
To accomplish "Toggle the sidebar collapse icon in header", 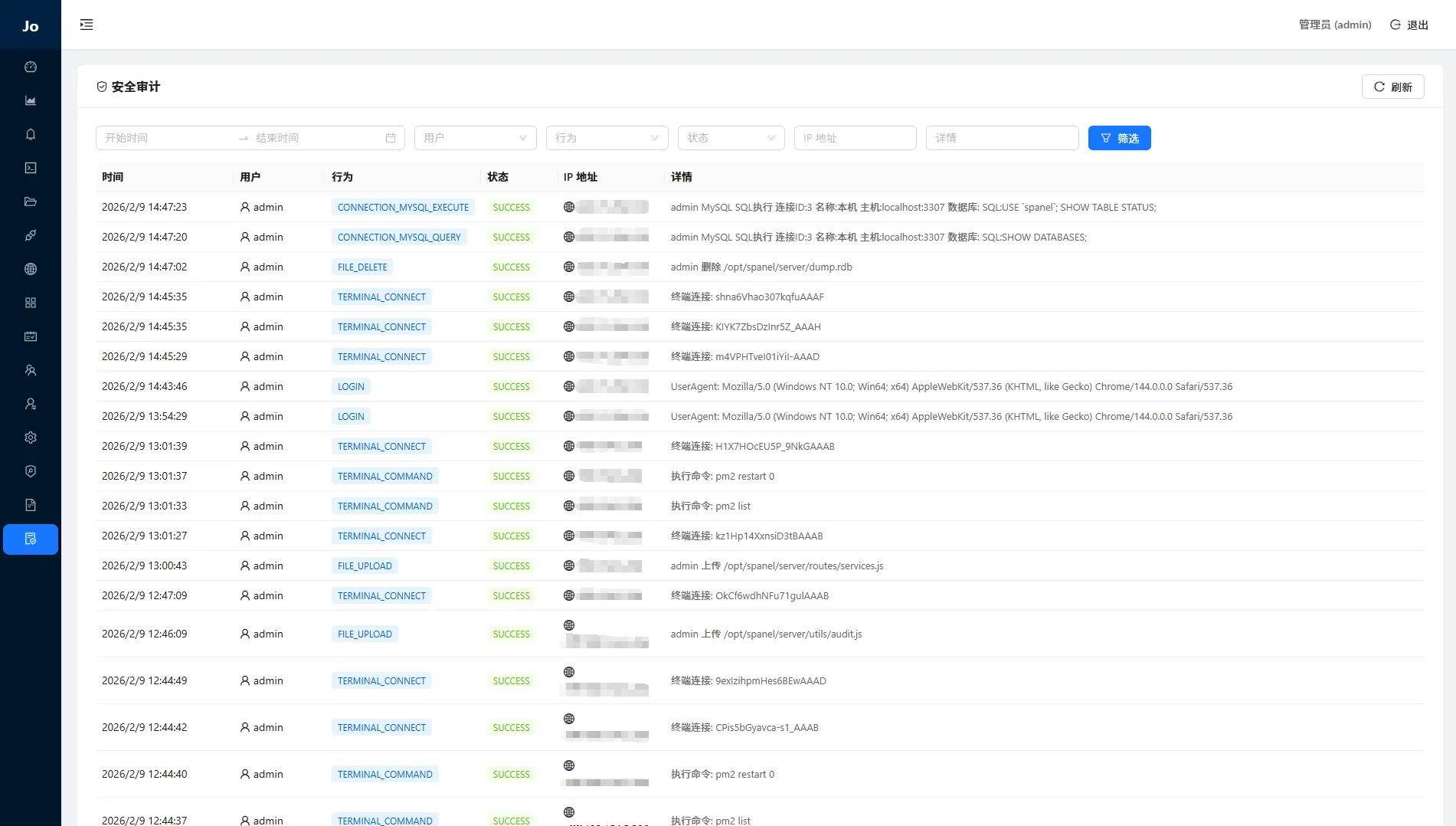I will 87,25.
